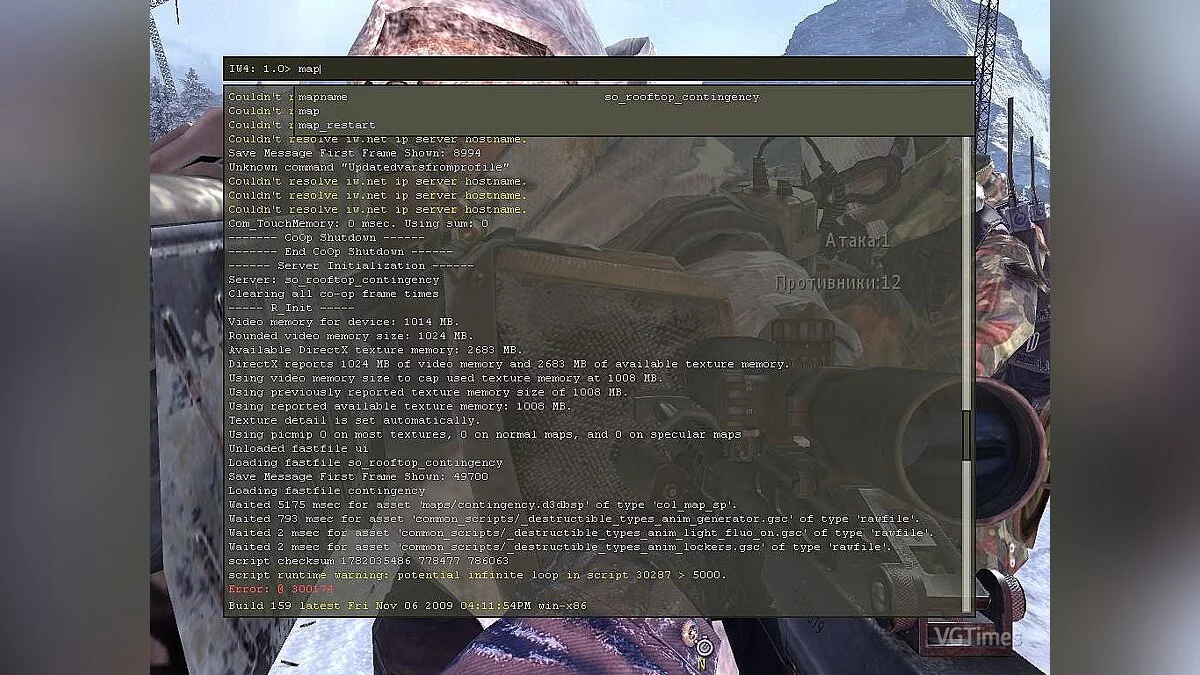Click the "script checksum" console line
Viewport: 1200px width, 675px height.
tap(372, 561)
